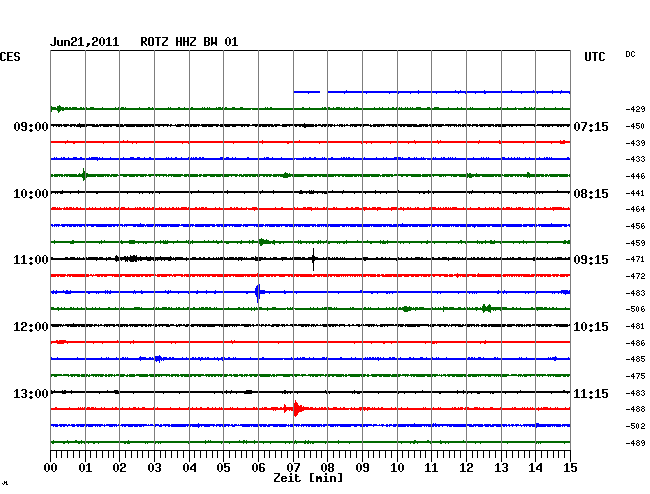Click the green burst near minute 12.5
650x494 pixels.
click(x=487, y=308)
